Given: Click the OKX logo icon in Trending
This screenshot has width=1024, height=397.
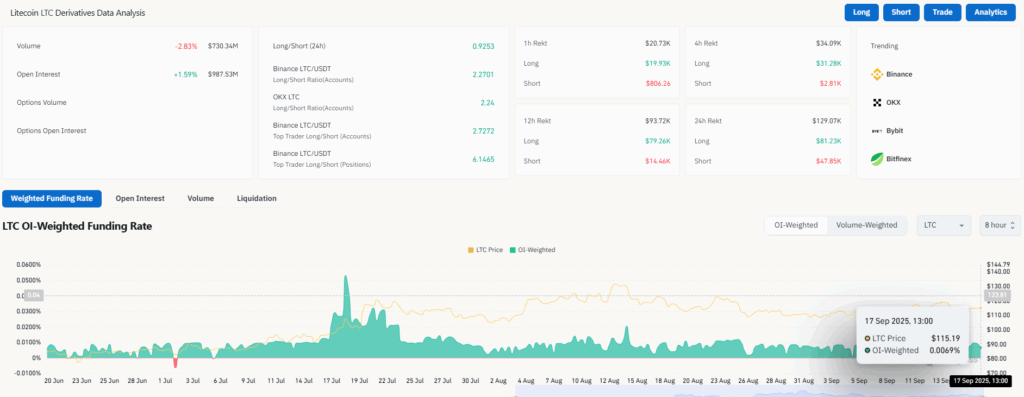Looking at the screenshot, I should coord(877,103).
